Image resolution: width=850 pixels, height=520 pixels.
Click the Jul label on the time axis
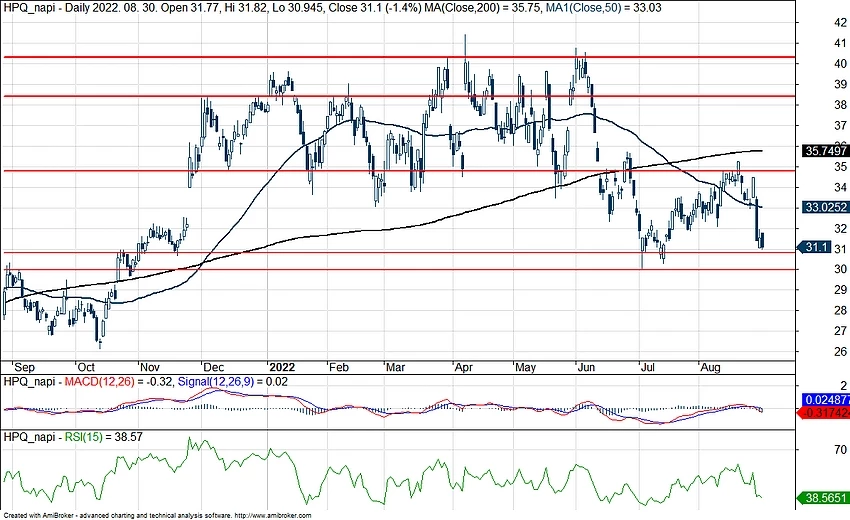(x=648, y=367)
